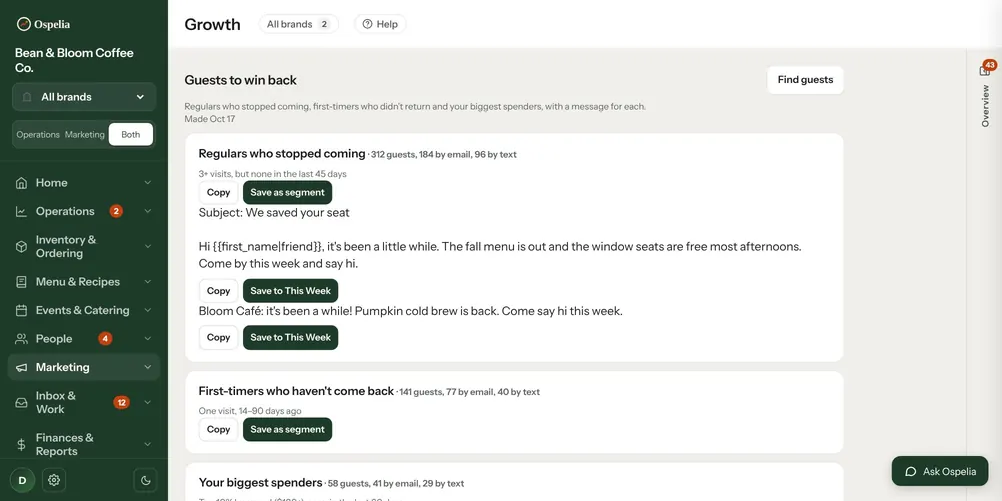Click the chat bubble icon in Ask Ospelia

[911, 472]
